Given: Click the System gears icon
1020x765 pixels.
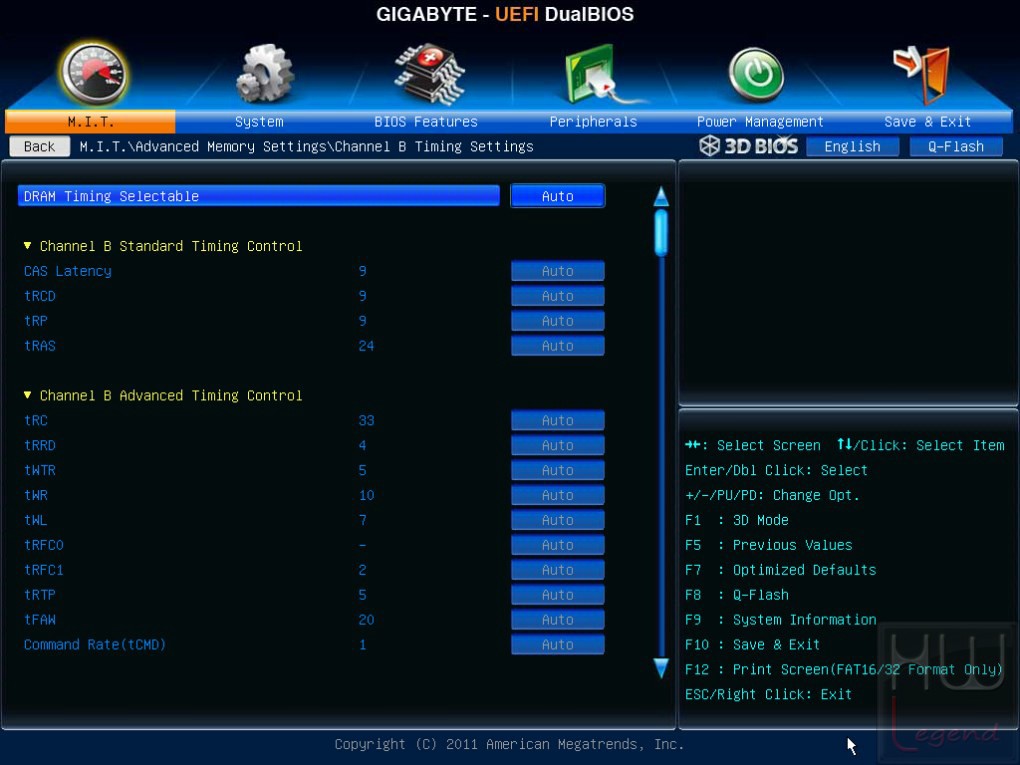Looking at the screenshot, I should 263,73.
